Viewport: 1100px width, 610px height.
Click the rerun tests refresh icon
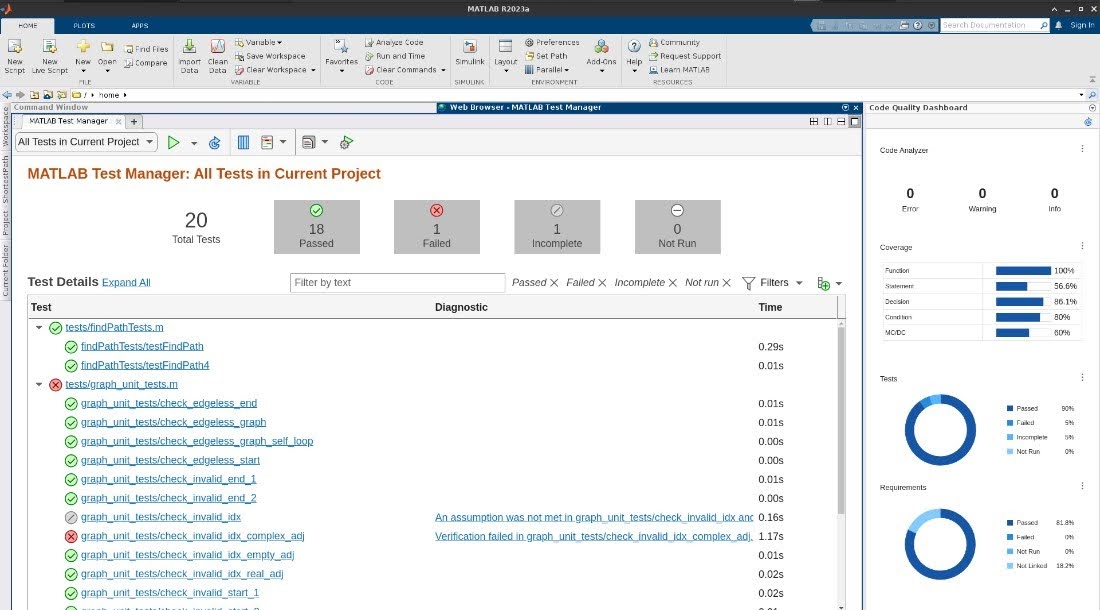tap(214, 143)
